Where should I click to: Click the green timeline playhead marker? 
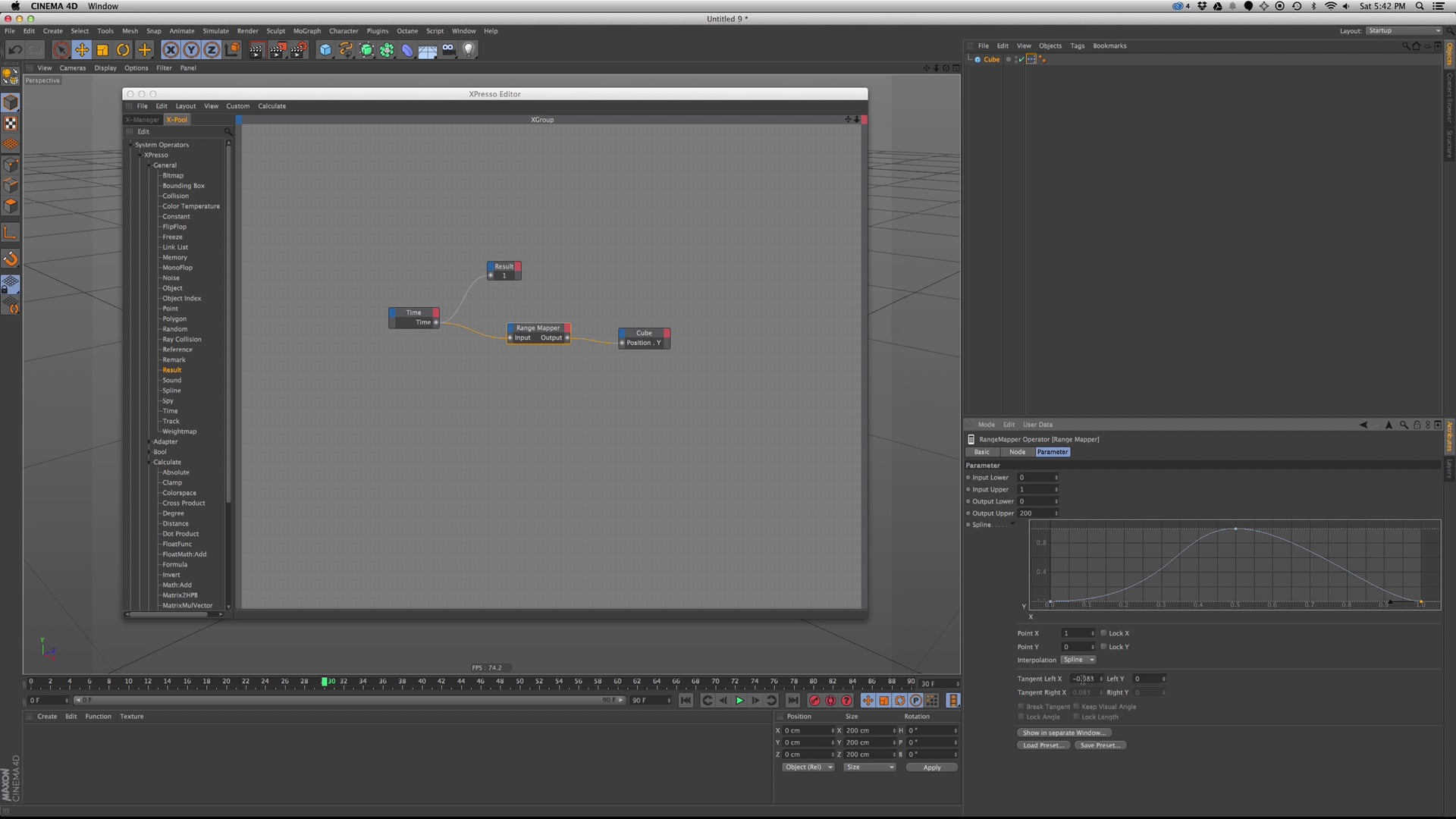click(324, 682)
